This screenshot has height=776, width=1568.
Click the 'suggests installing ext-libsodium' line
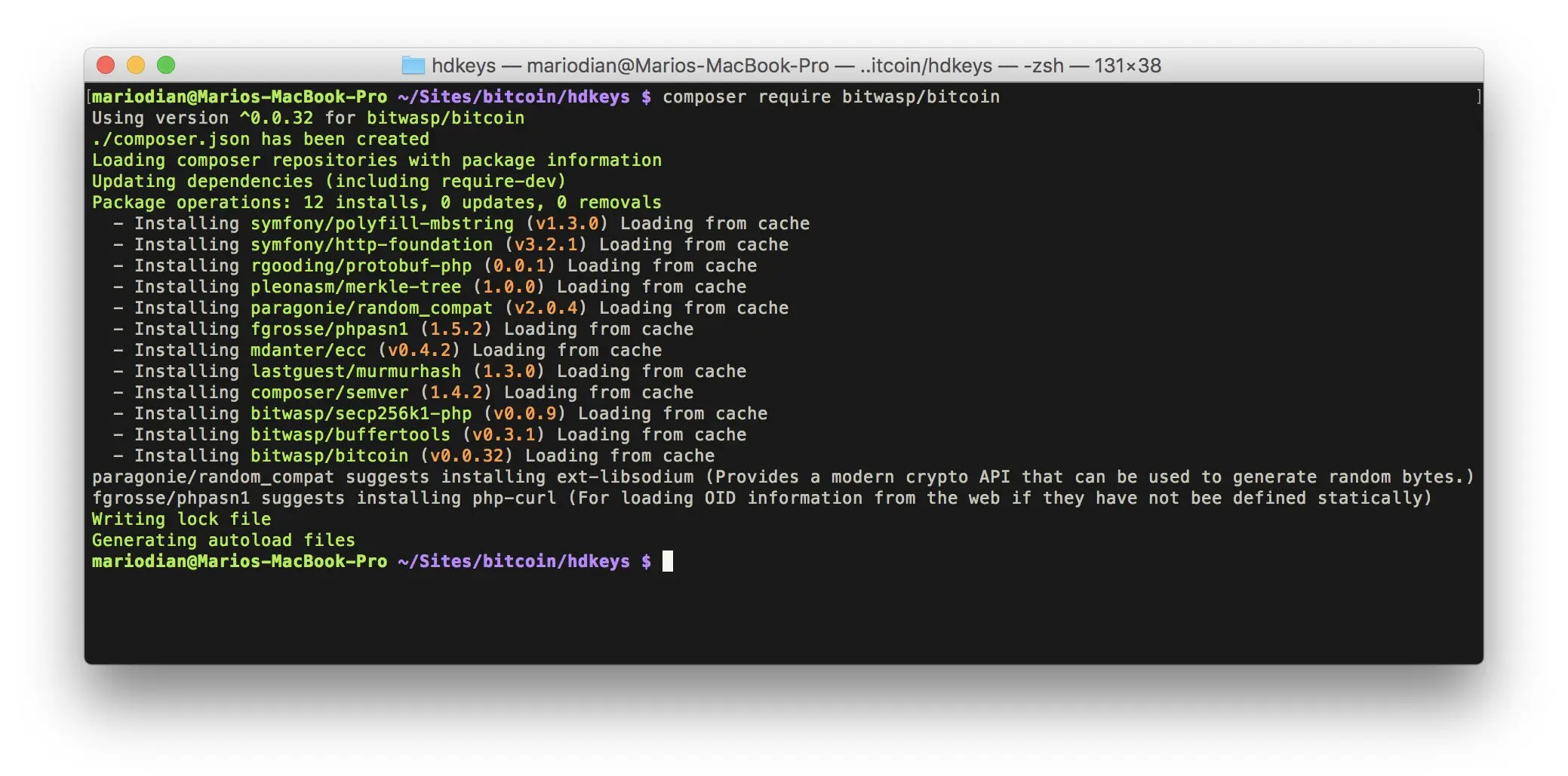point(782,477)
